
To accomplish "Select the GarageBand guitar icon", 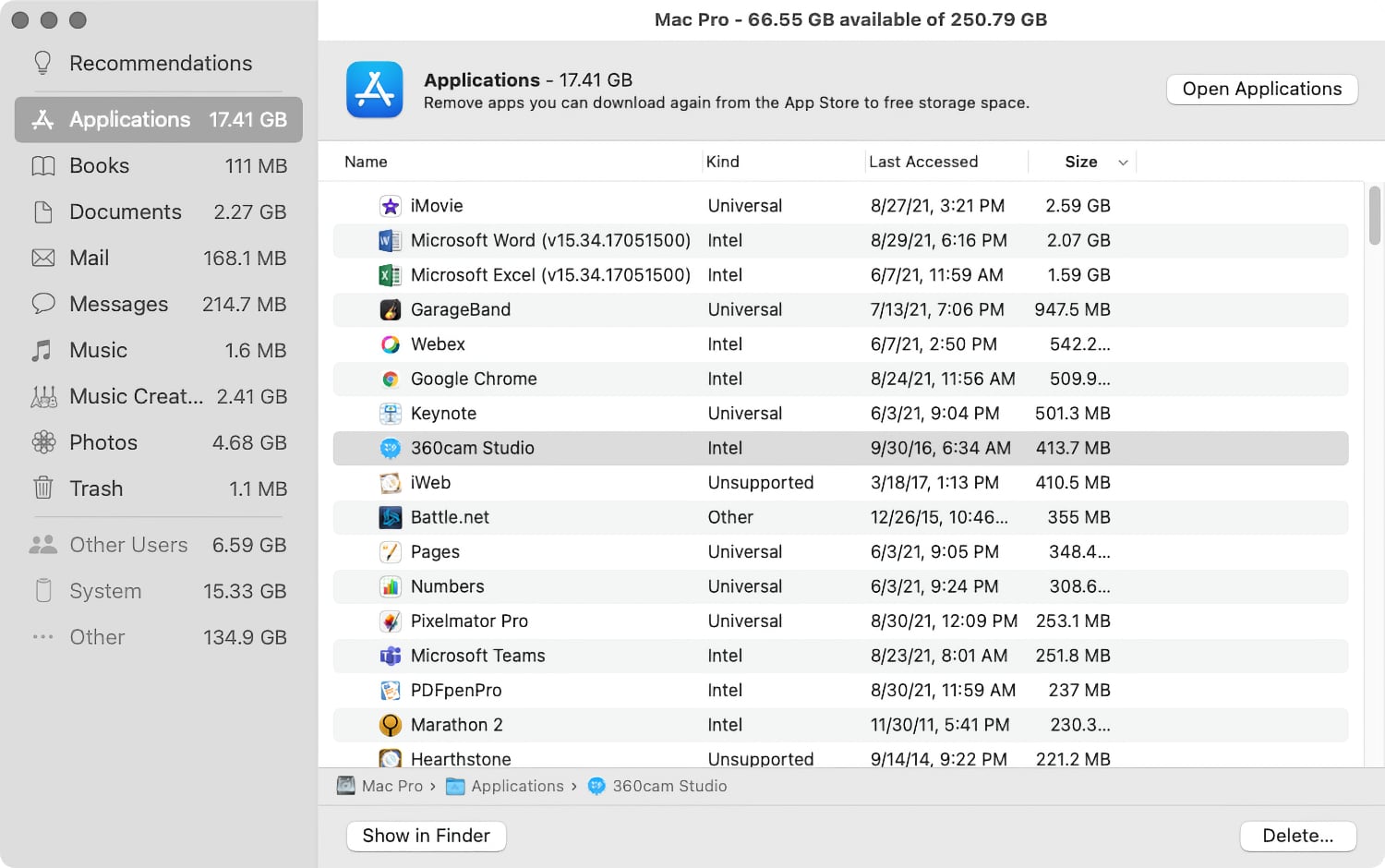I will (x=391, y=309).
